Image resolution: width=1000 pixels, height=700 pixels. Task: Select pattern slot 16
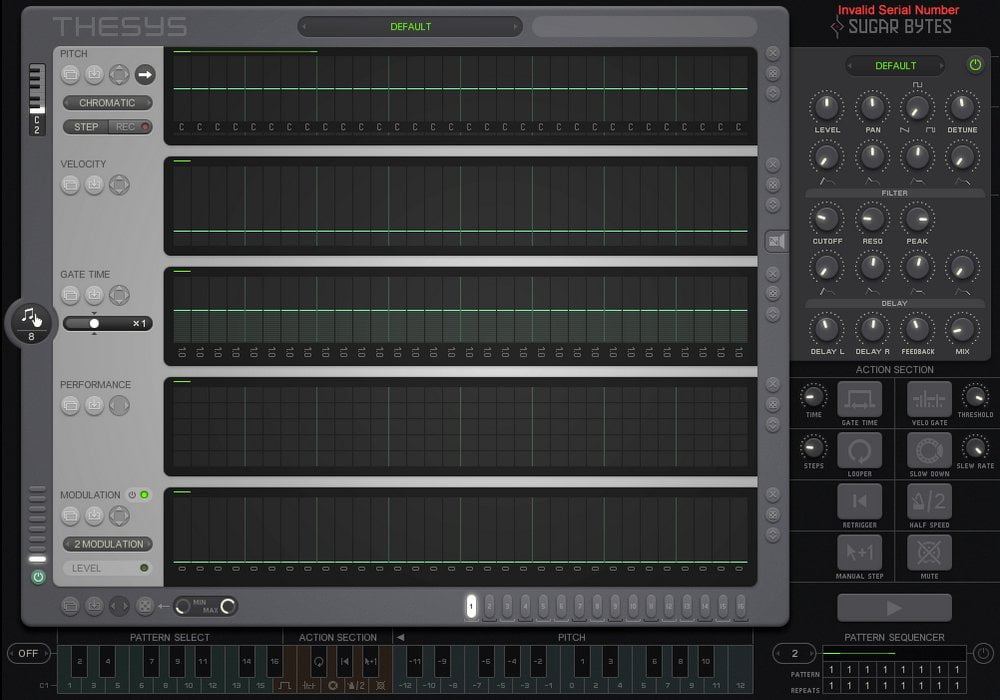740,606
